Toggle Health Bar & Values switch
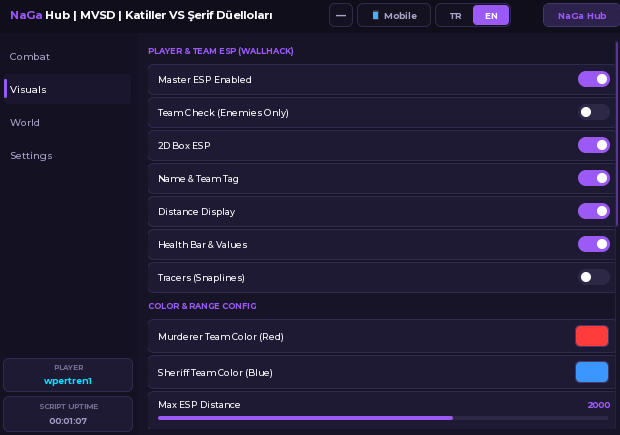 click(594, 244)
